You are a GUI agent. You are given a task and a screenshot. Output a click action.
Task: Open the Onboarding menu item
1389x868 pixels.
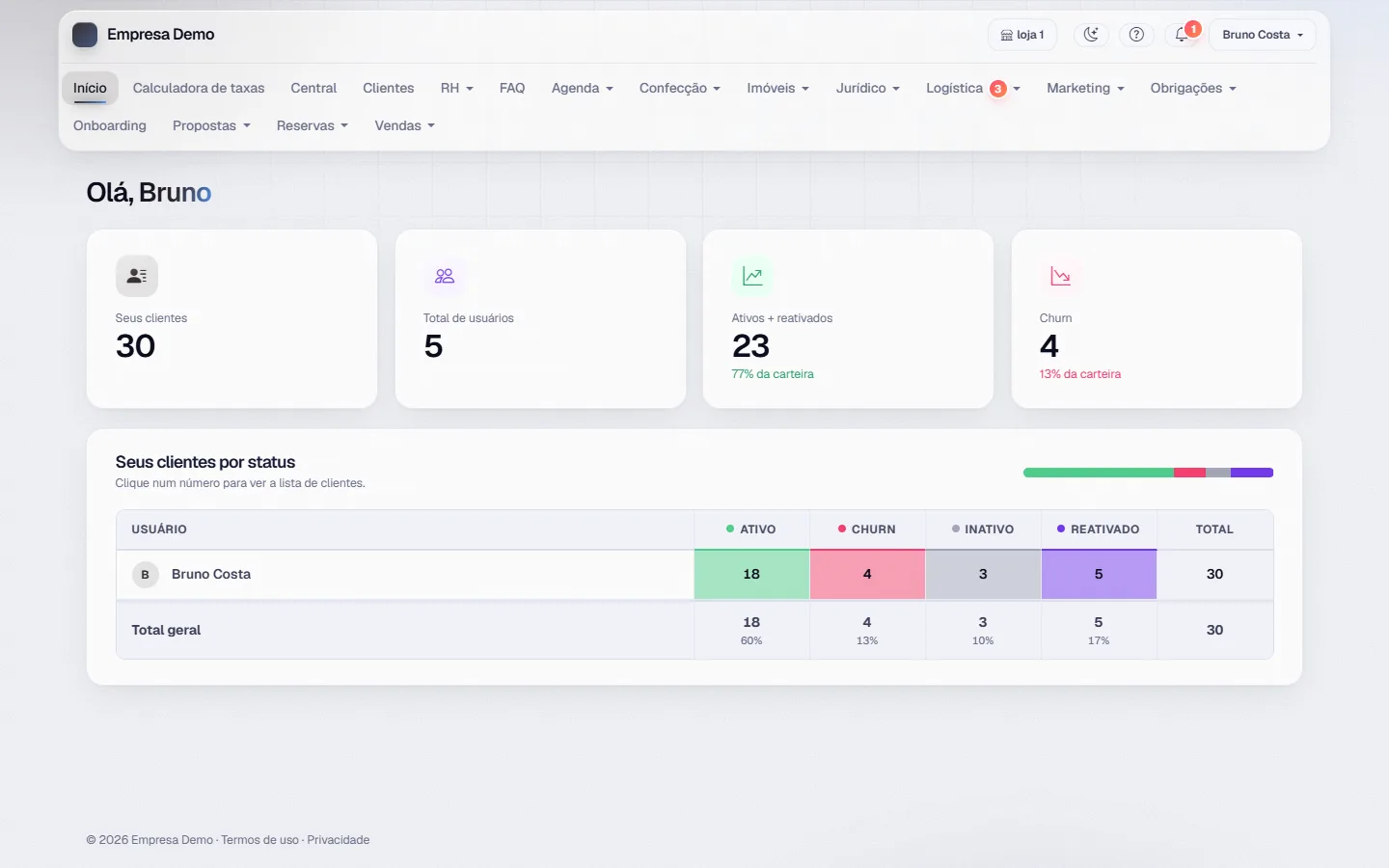110,125
